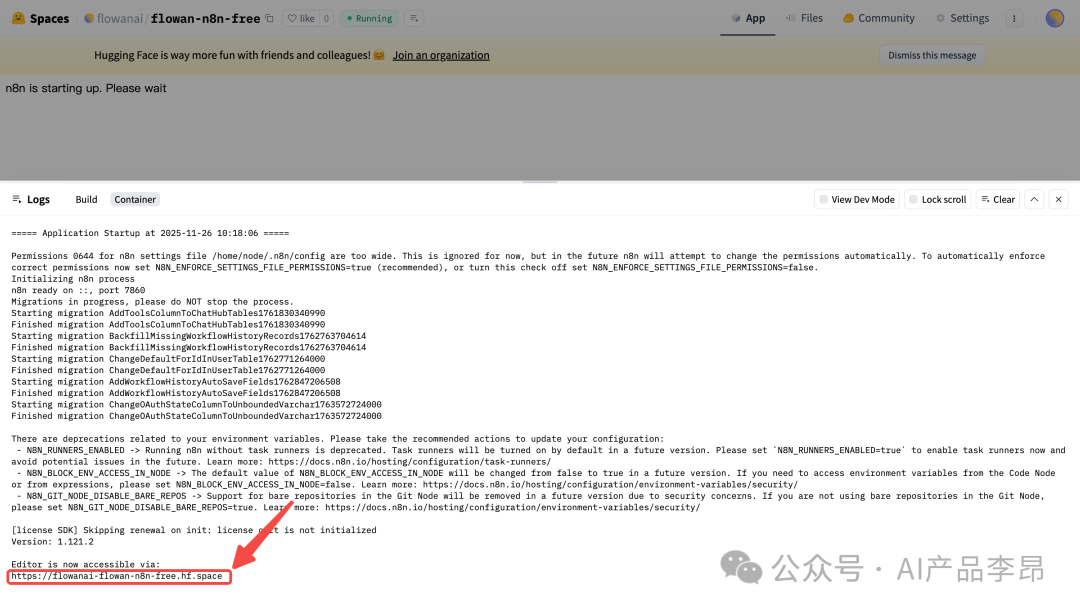This screenshot has height=612, width=1080.
Task: Select the Build logs tab
Action: (x=86, y=200)
